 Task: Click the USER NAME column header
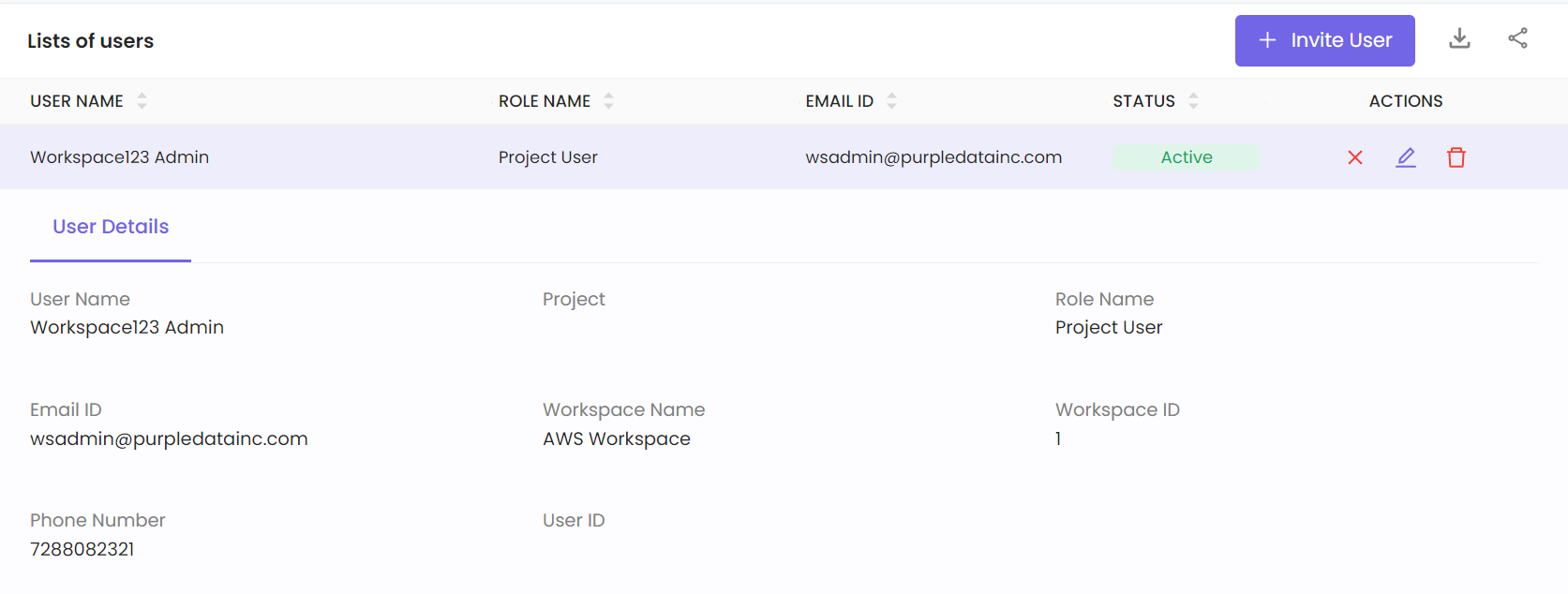pyautogui.click(x=77, y=101)
